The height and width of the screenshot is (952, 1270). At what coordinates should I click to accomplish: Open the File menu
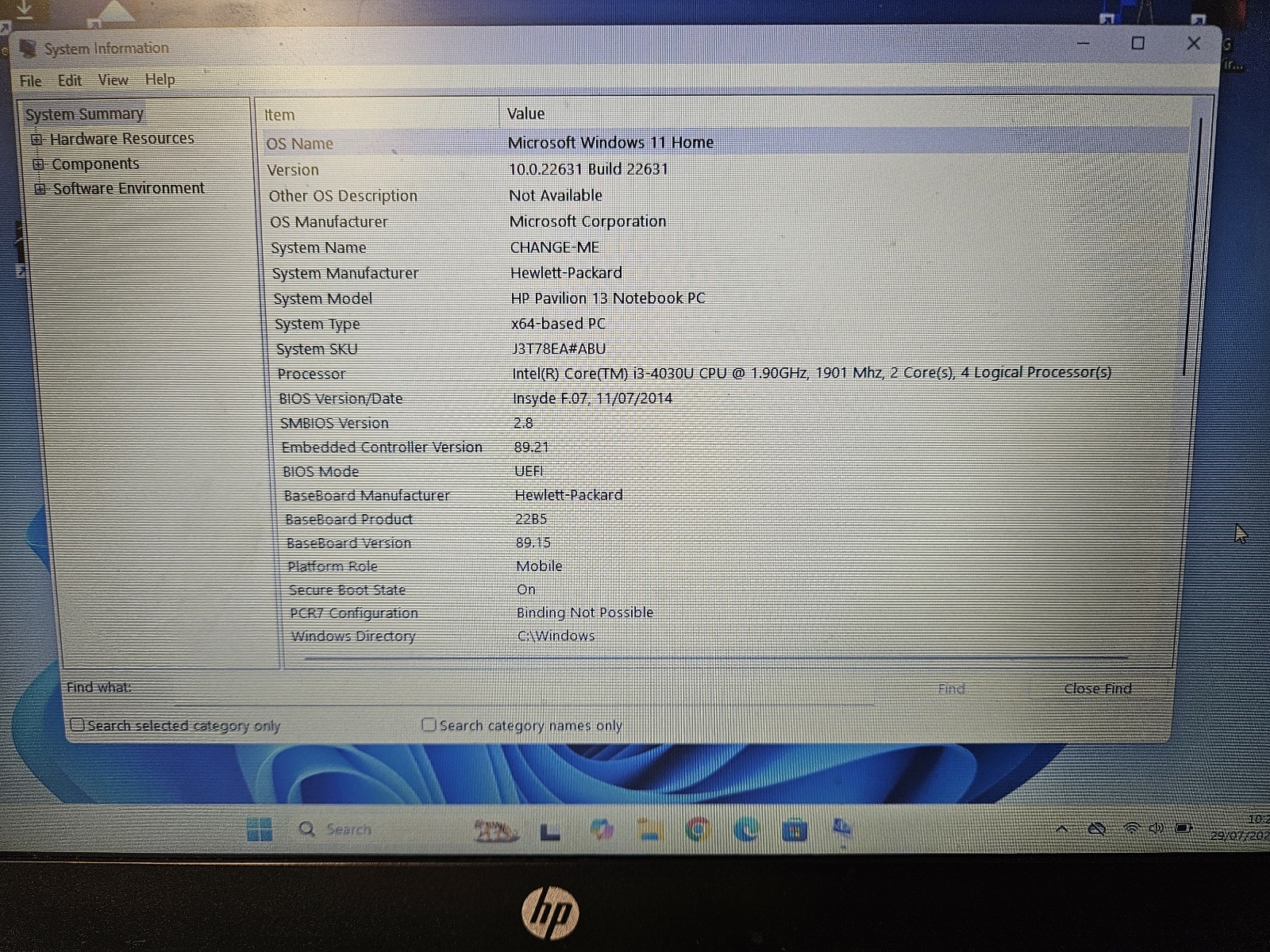coord(30,81)
